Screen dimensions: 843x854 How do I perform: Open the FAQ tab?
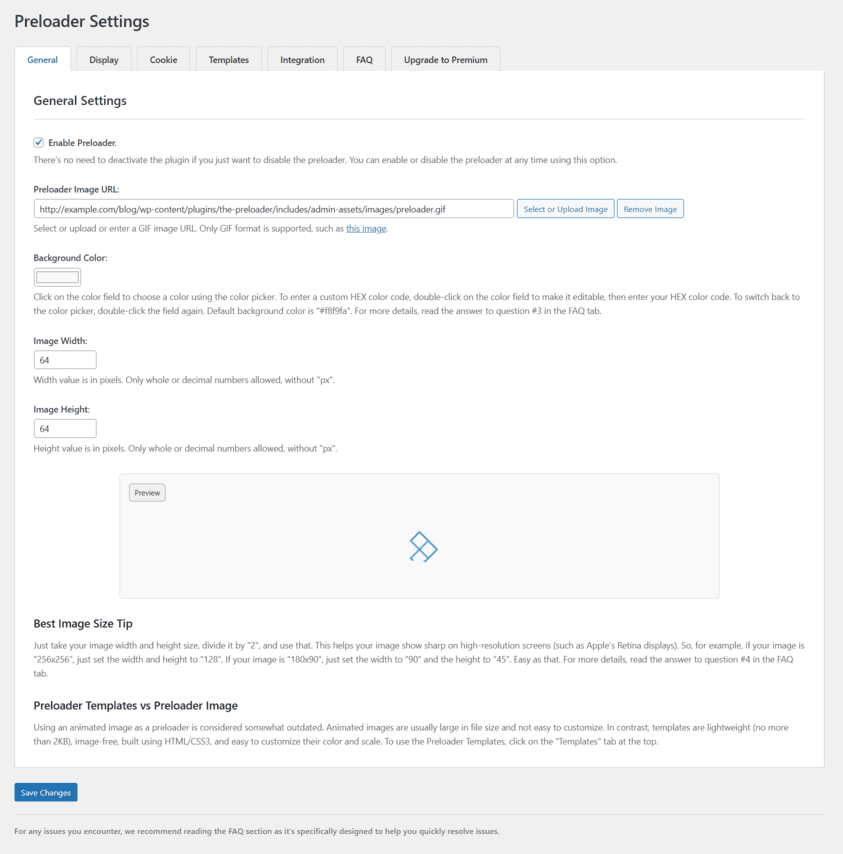364,60
